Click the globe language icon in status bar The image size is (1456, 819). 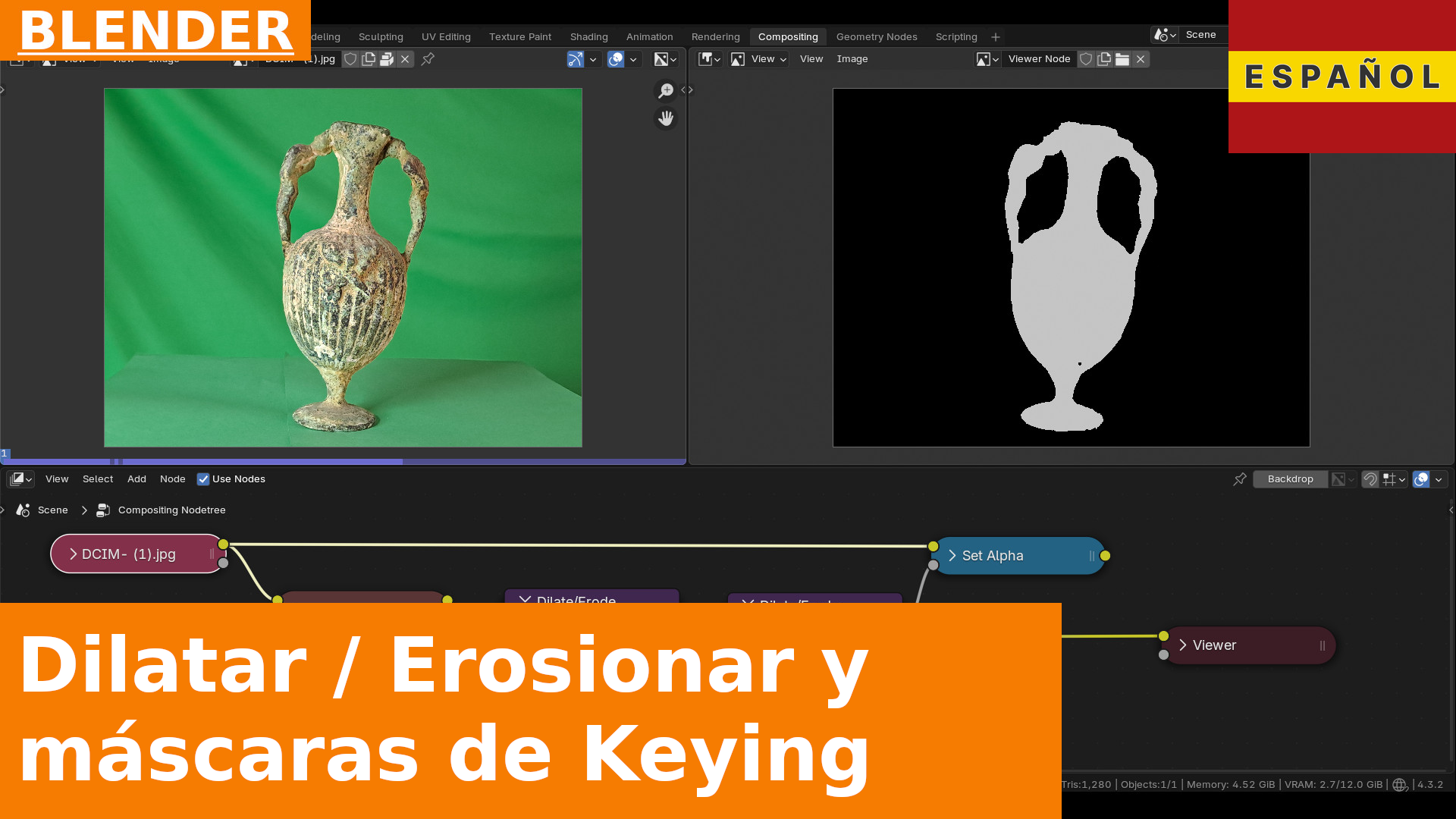[1400, 785]
